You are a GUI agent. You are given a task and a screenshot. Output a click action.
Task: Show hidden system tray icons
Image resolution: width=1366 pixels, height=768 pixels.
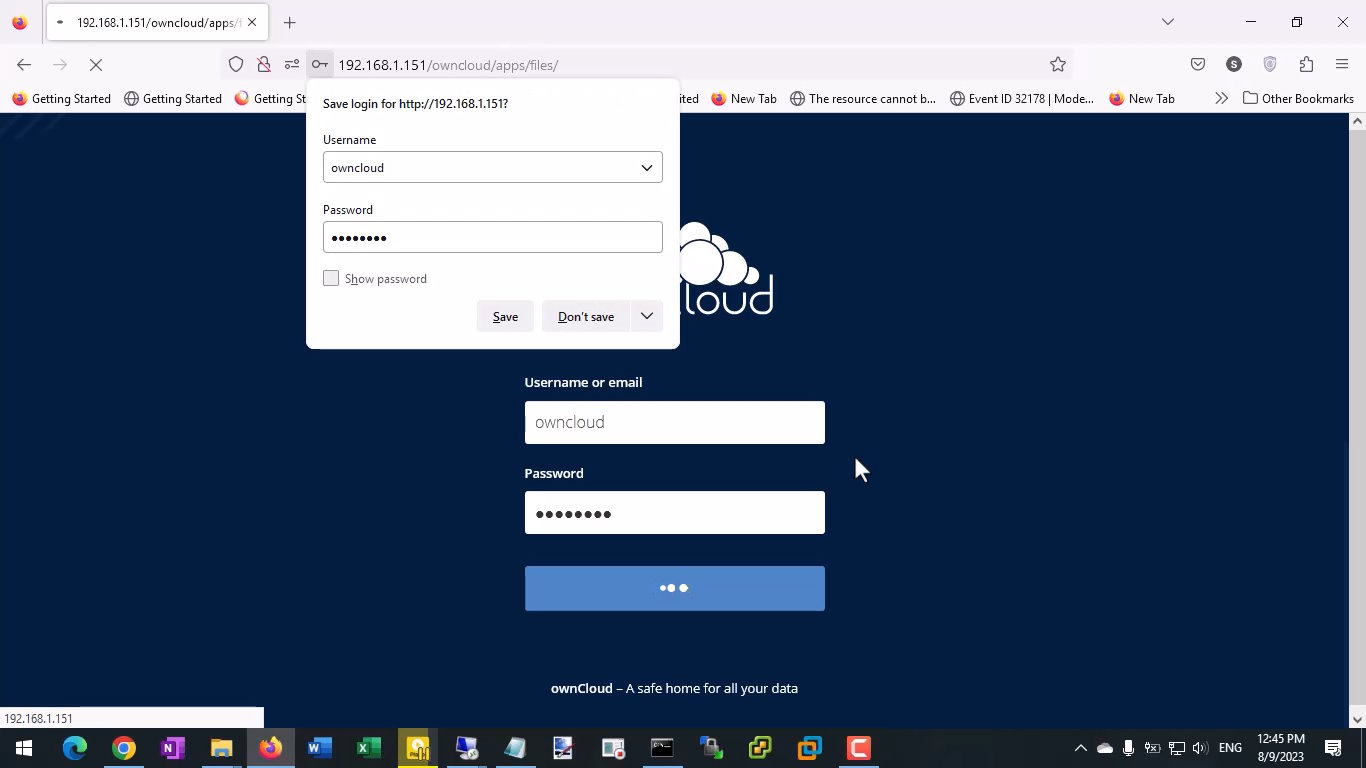(x=1080, y=748)
